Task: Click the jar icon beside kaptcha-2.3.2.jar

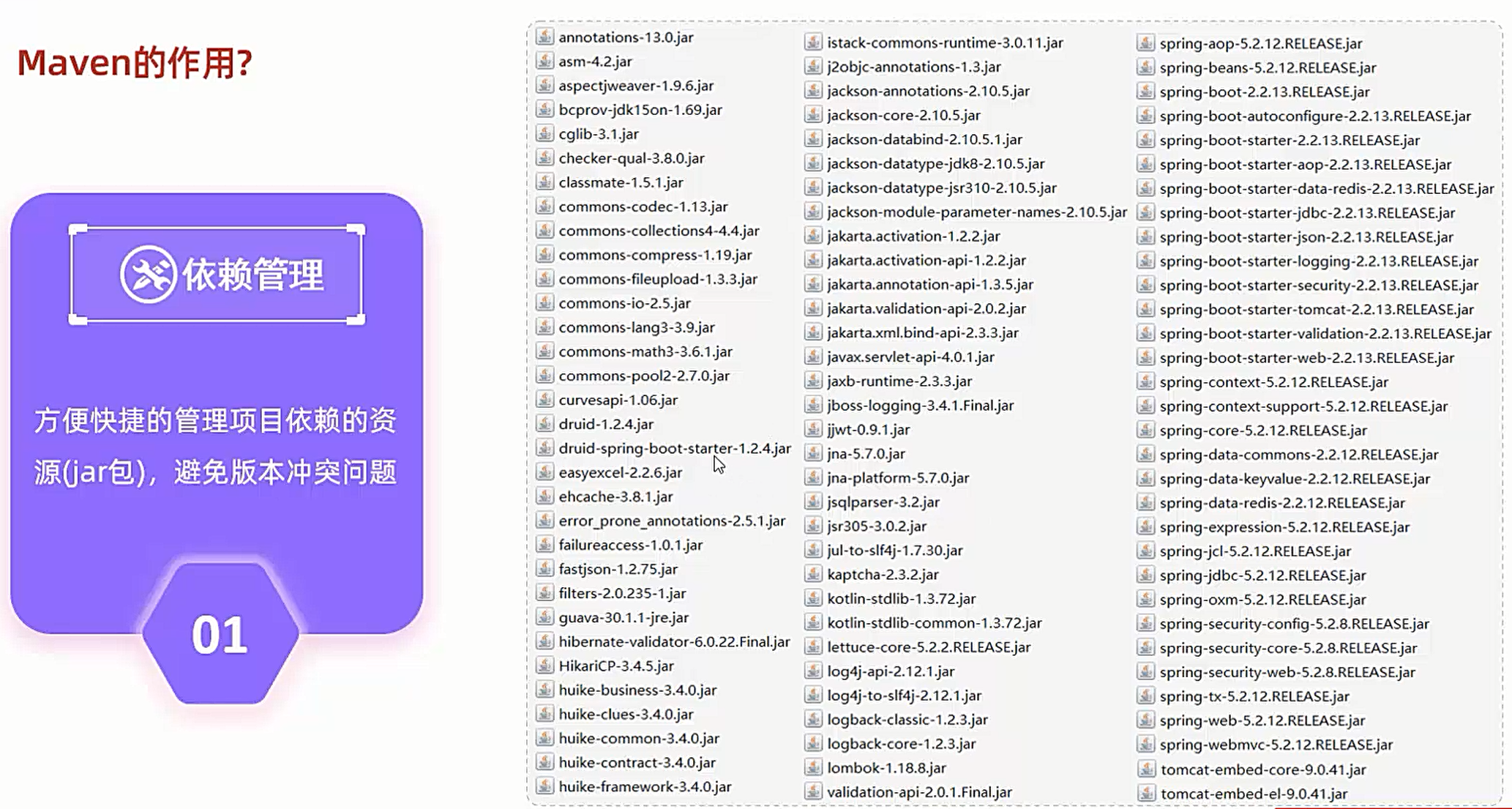Action: click(813, 573)
